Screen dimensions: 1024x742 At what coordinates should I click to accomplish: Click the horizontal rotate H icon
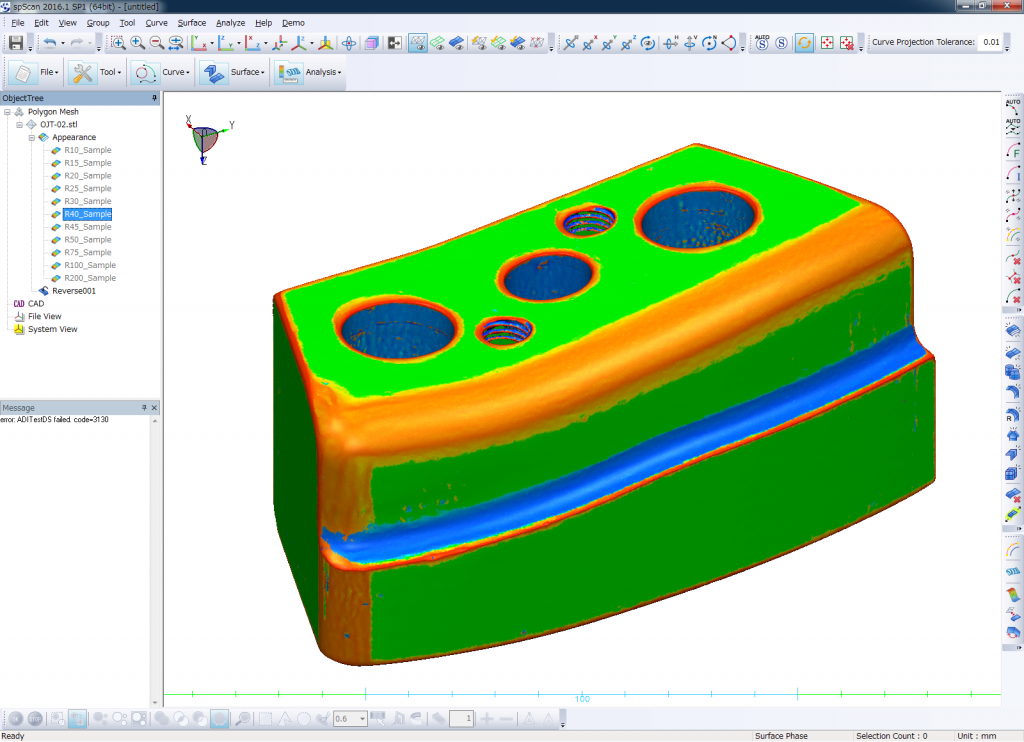[671, 43]
